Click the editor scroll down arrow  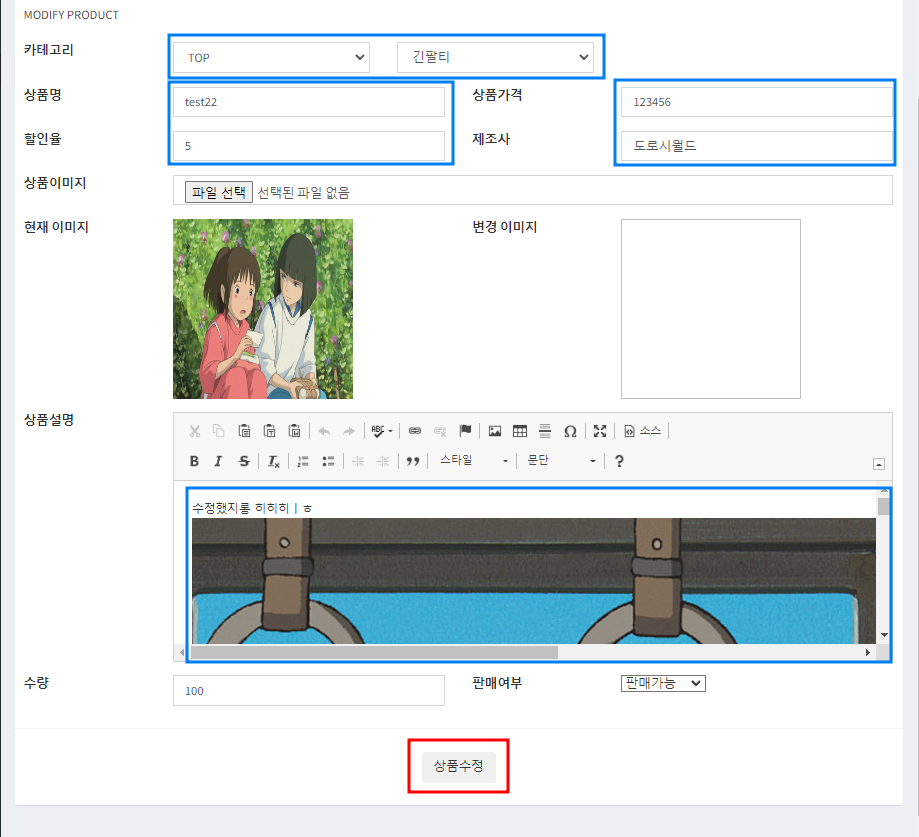[x=884, y=635]
